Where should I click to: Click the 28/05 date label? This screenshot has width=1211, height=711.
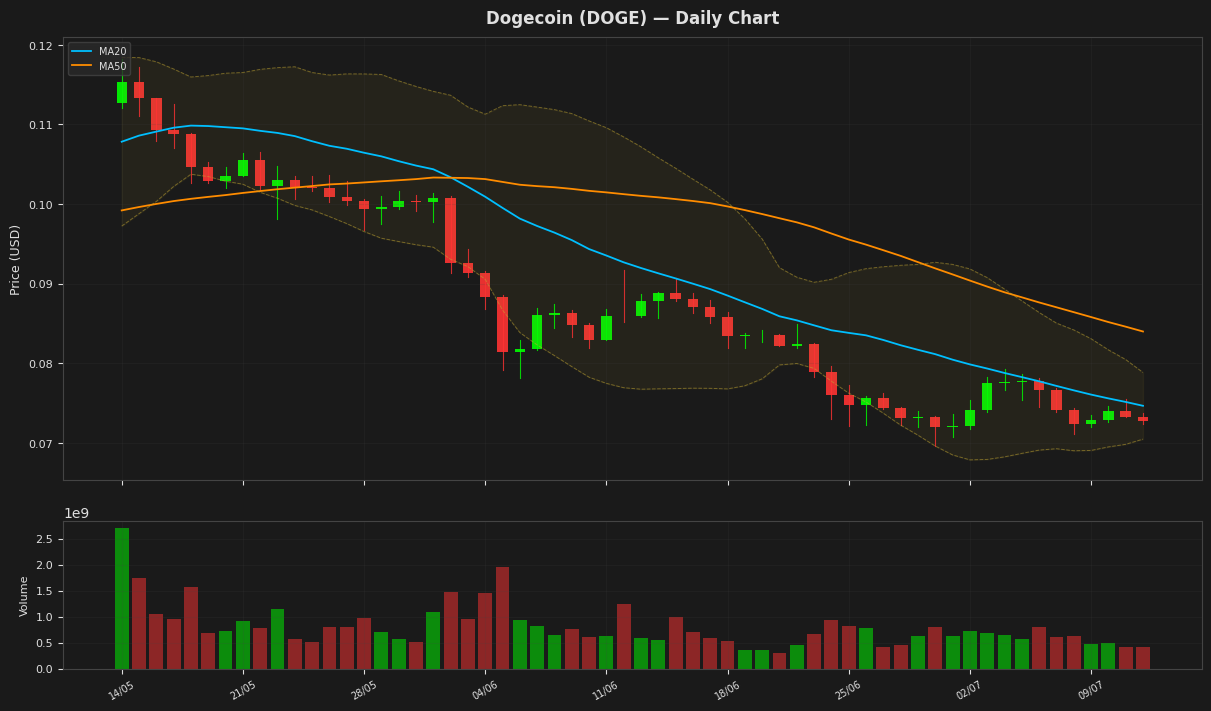click(364, 690)
